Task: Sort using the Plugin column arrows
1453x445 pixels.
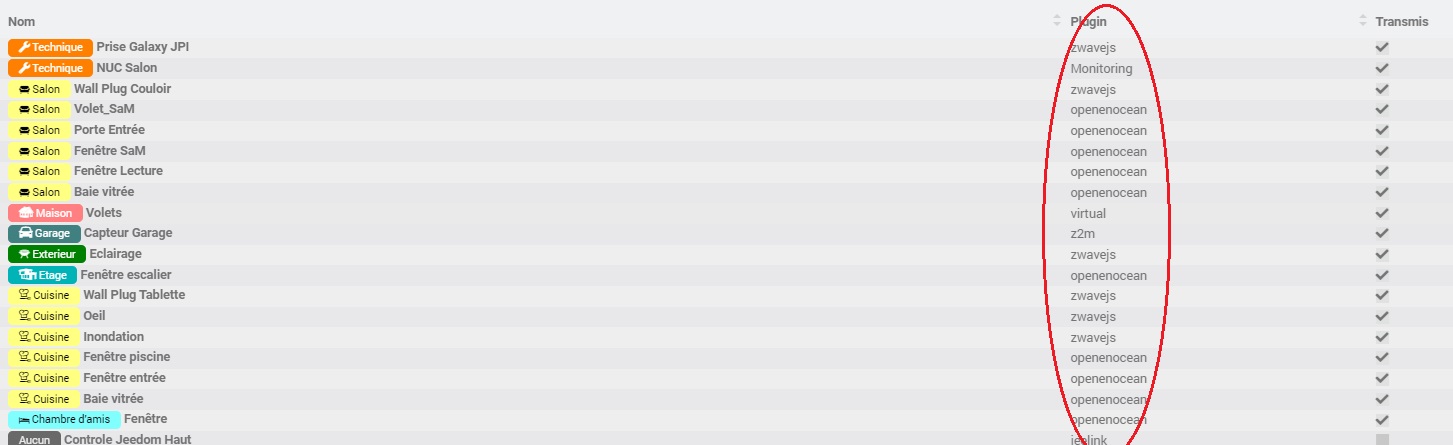Action: [x=1362, y=21]
